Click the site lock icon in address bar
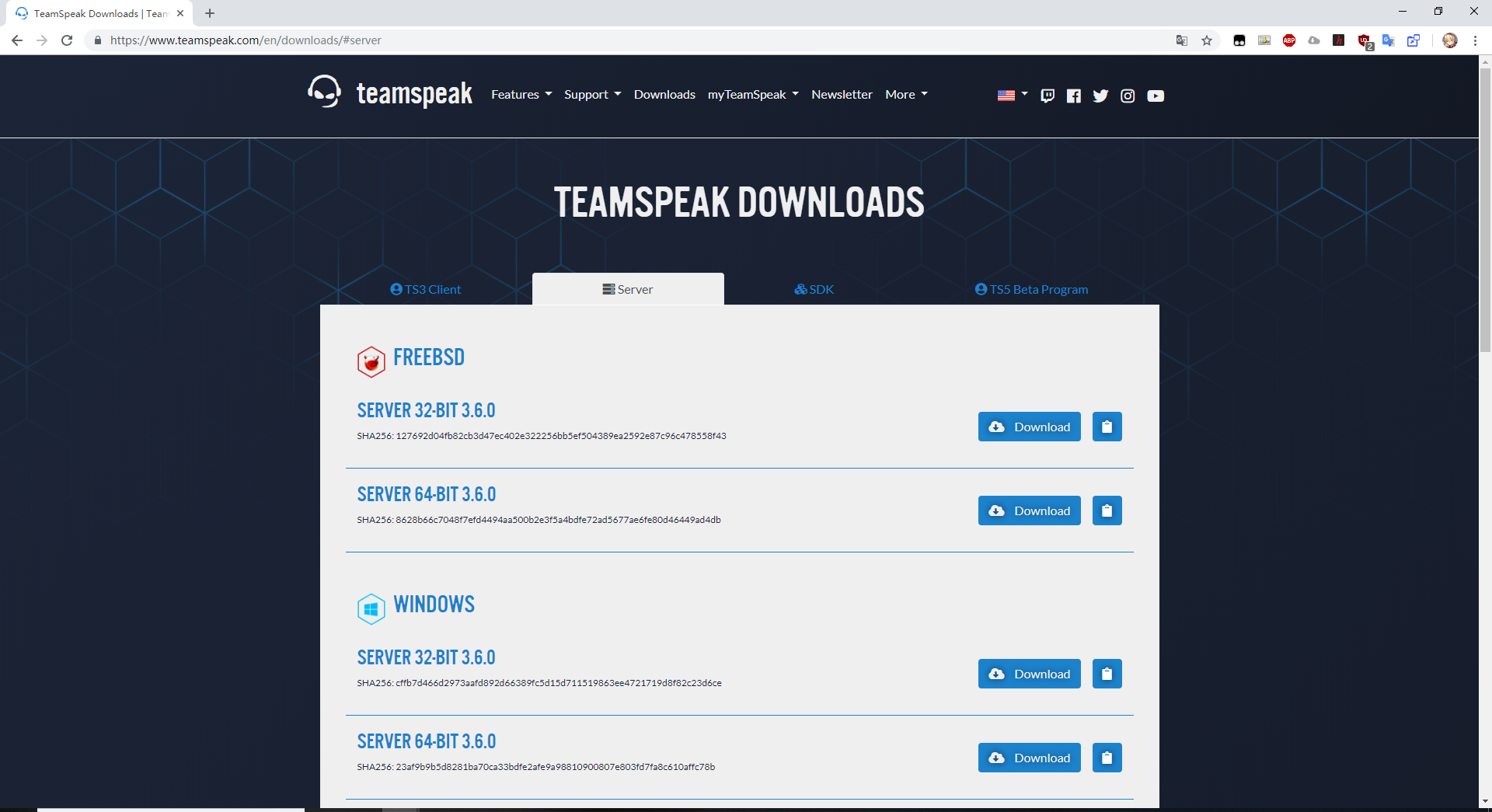This screenshot has height=812, width=1492. 98,40
